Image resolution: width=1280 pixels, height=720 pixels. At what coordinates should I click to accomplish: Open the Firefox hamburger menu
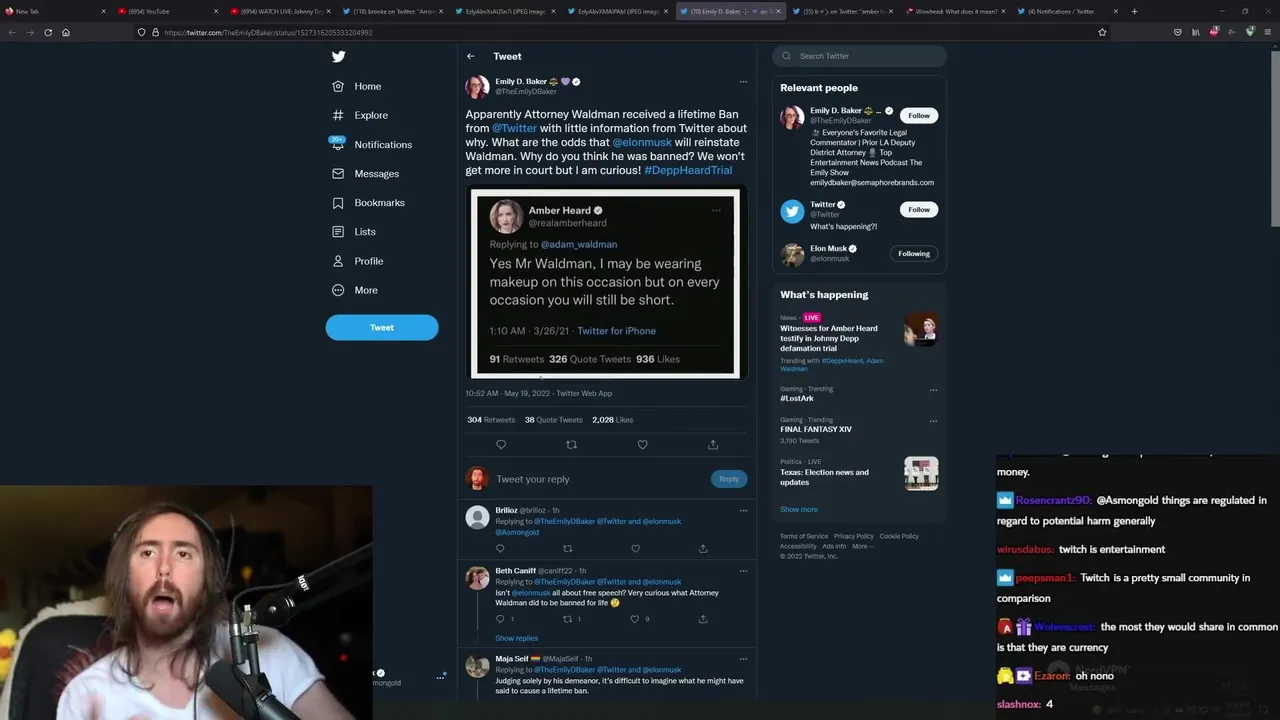(1267, 32)
